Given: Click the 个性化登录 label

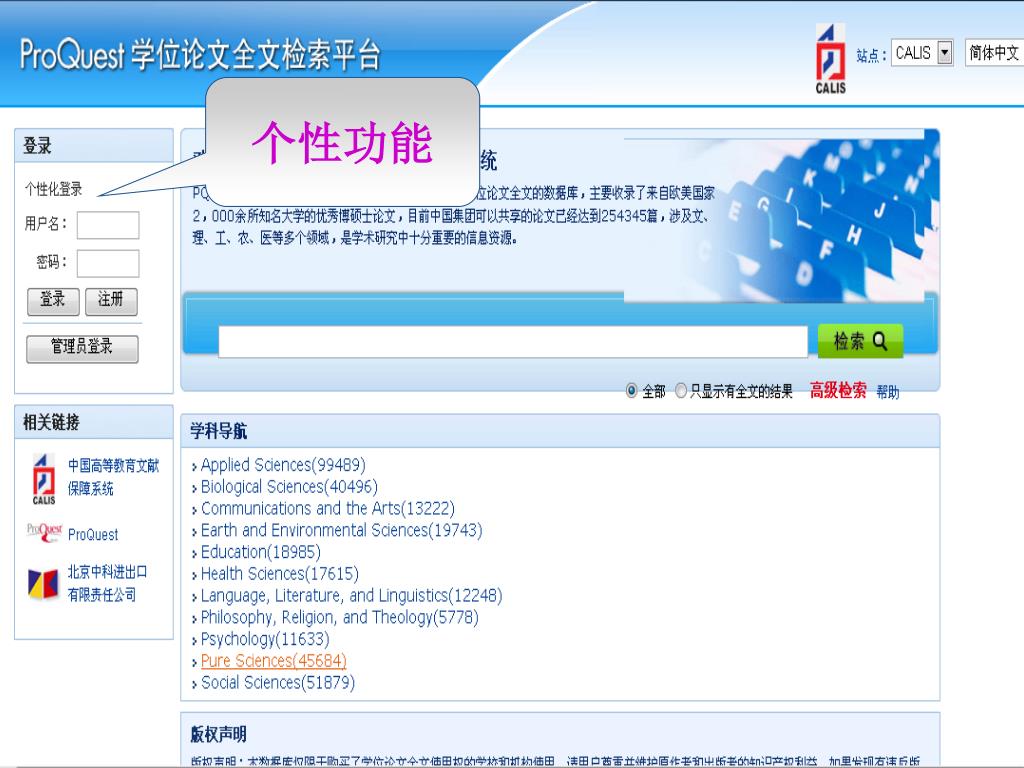Looking at the screenshot, I should 54,189.
